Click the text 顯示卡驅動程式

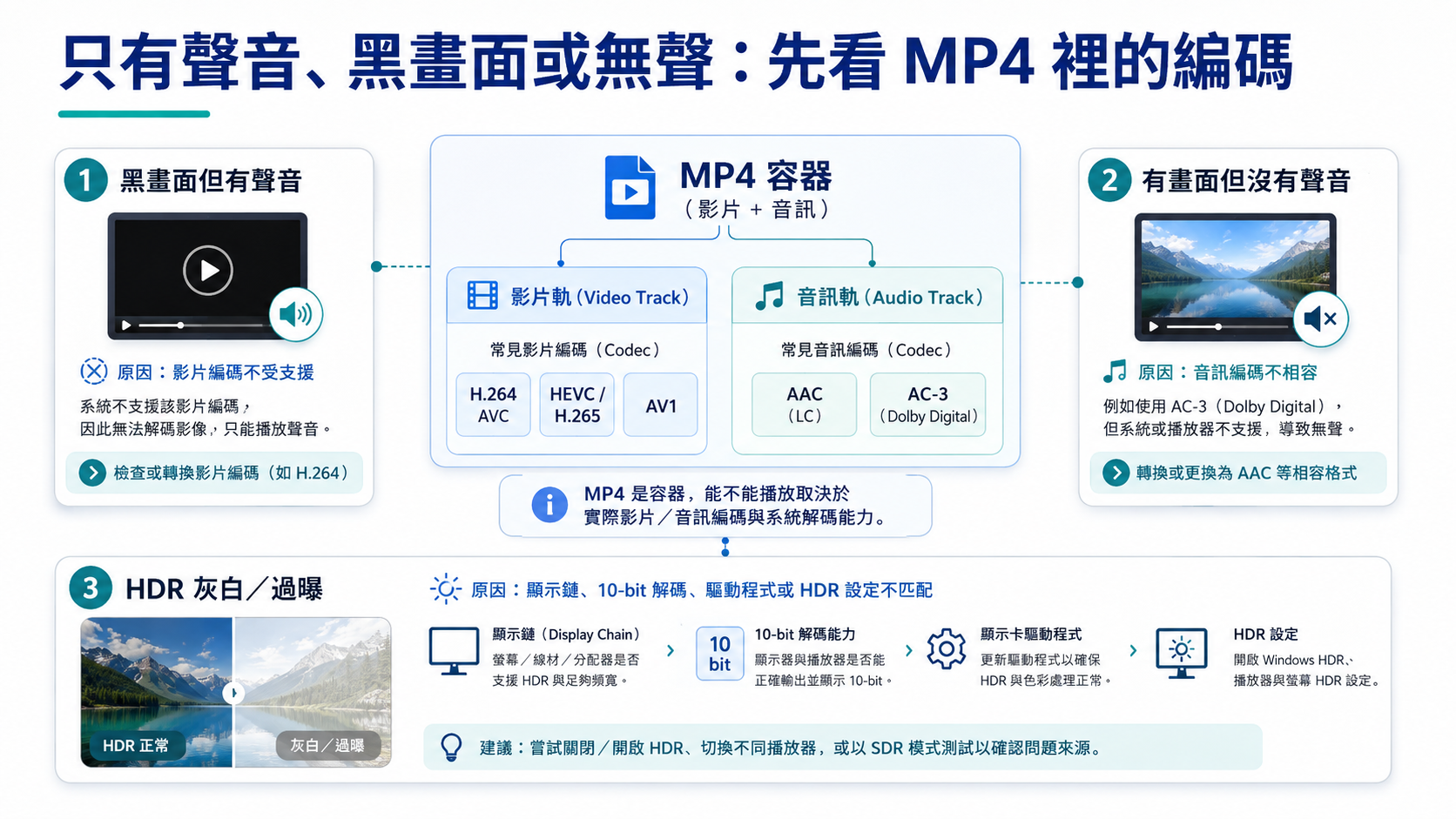click(x=1031, y=634)
